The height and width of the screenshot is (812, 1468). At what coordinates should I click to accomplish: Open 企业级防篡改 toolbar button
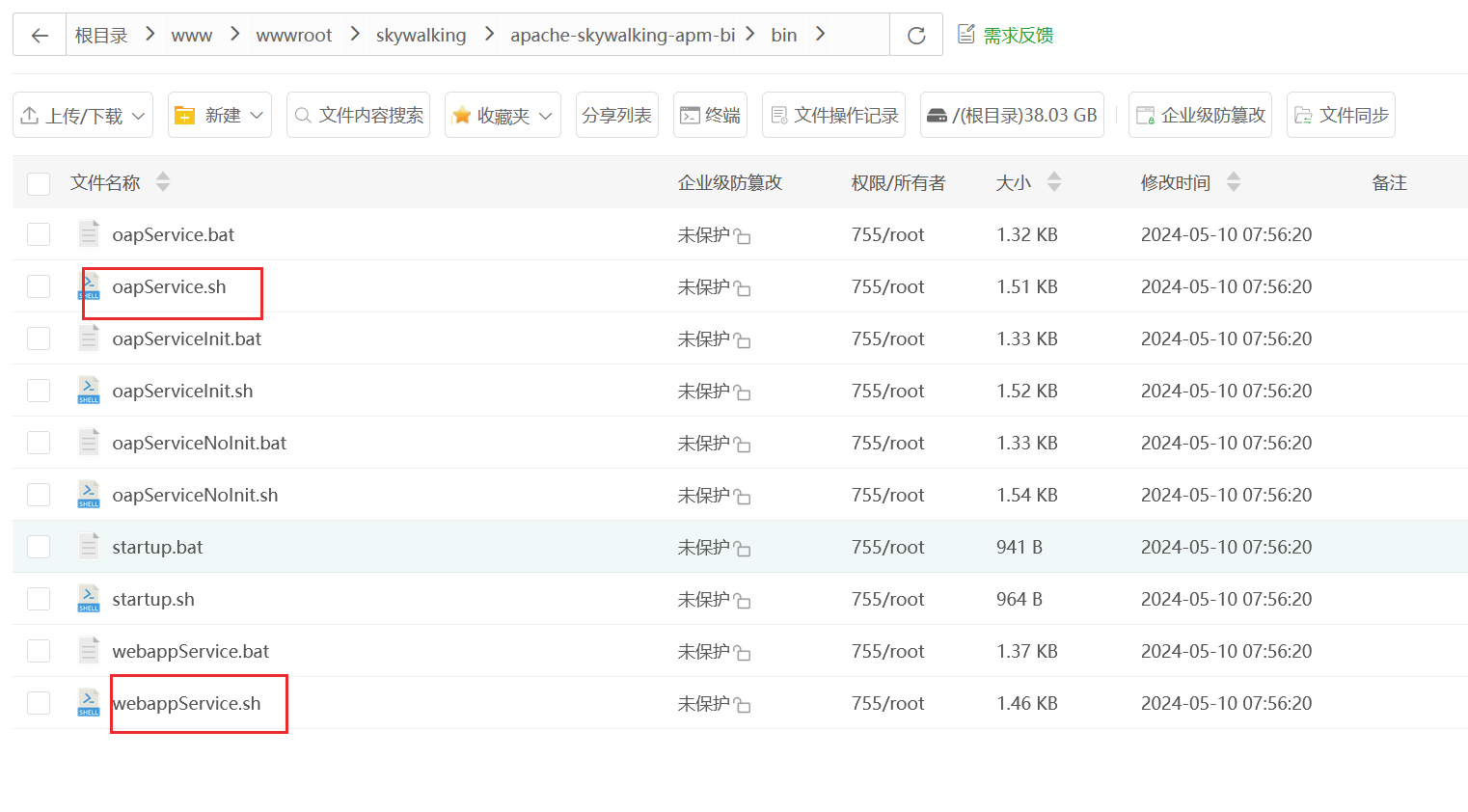point(1200,115)
